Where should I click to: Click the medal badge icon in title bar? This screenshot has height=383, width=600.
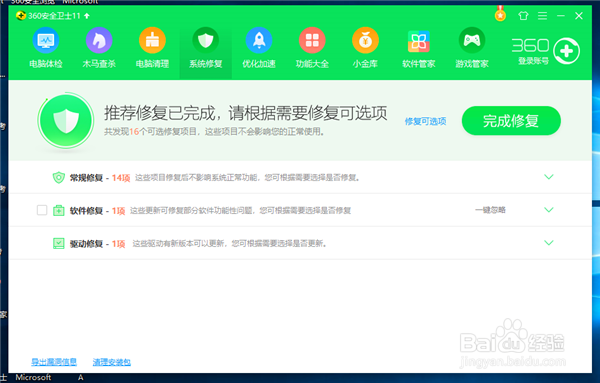point(500,14)
